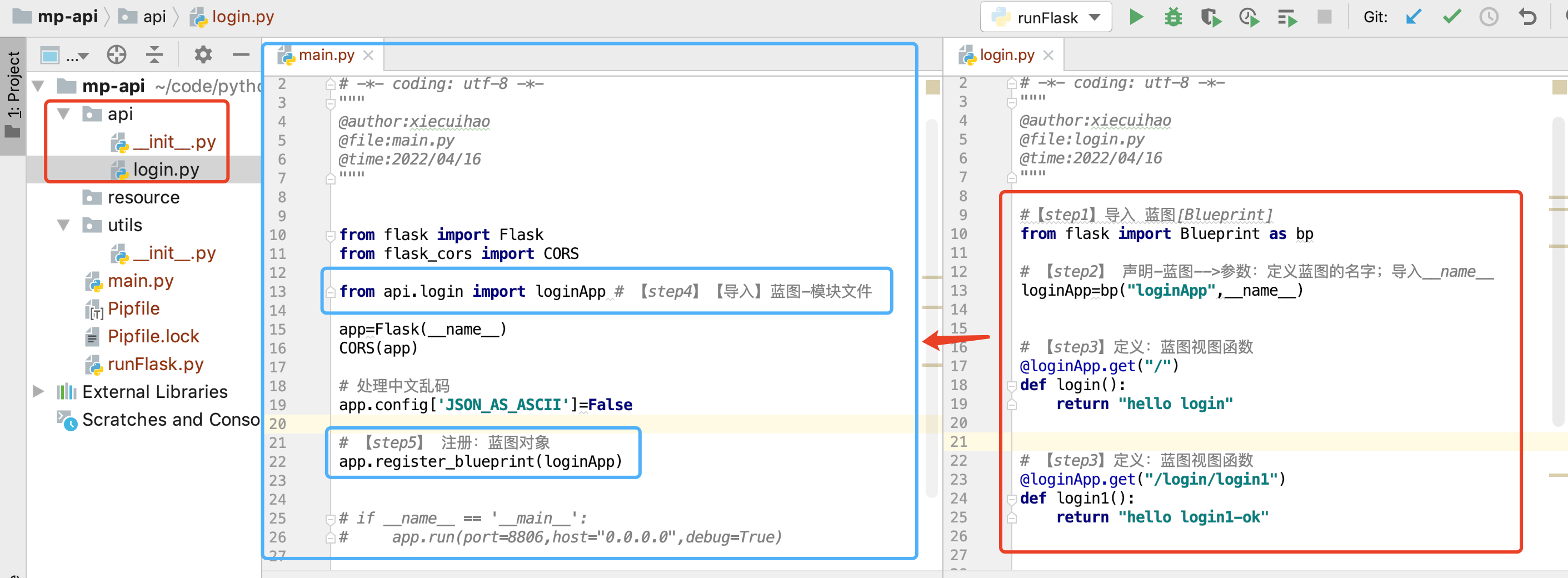Screen dimensions: 1568x578
Task: Fold docstring at main.py line 3
Action: coord(331,103)
